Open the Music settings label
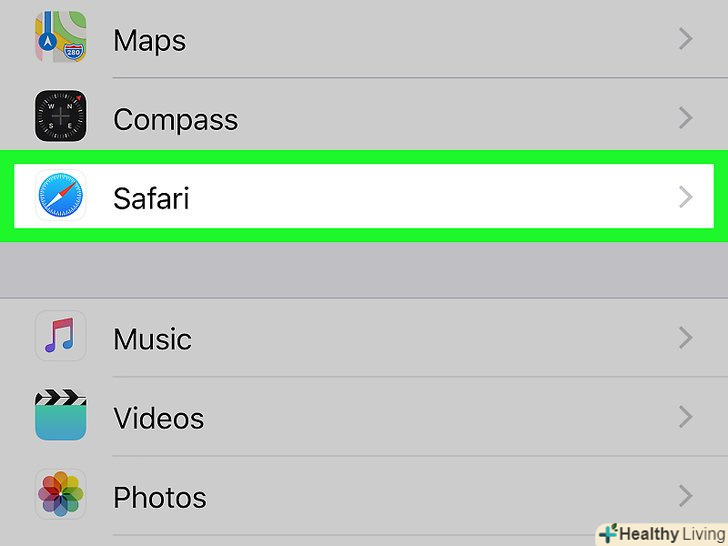 point(152,339)
